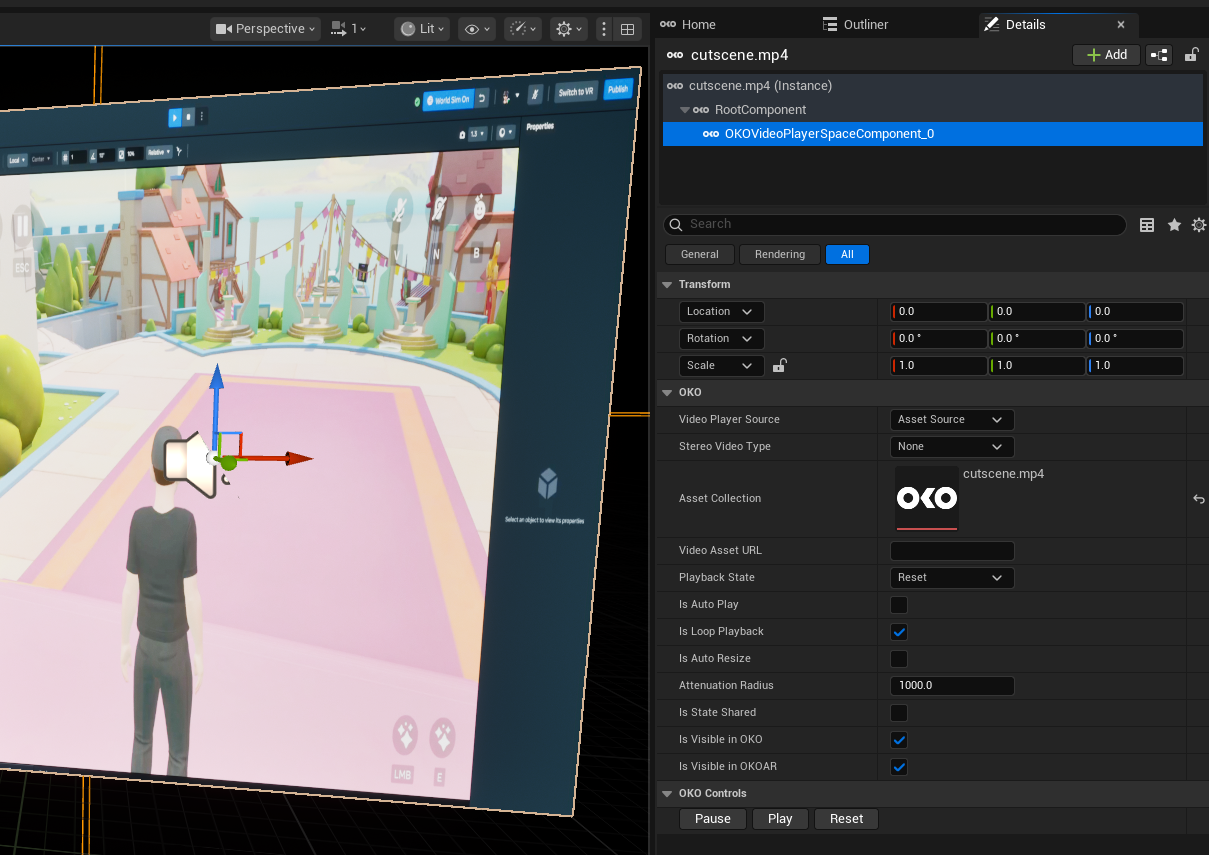Open the Scale type dropdown

(x=721, y=366)
